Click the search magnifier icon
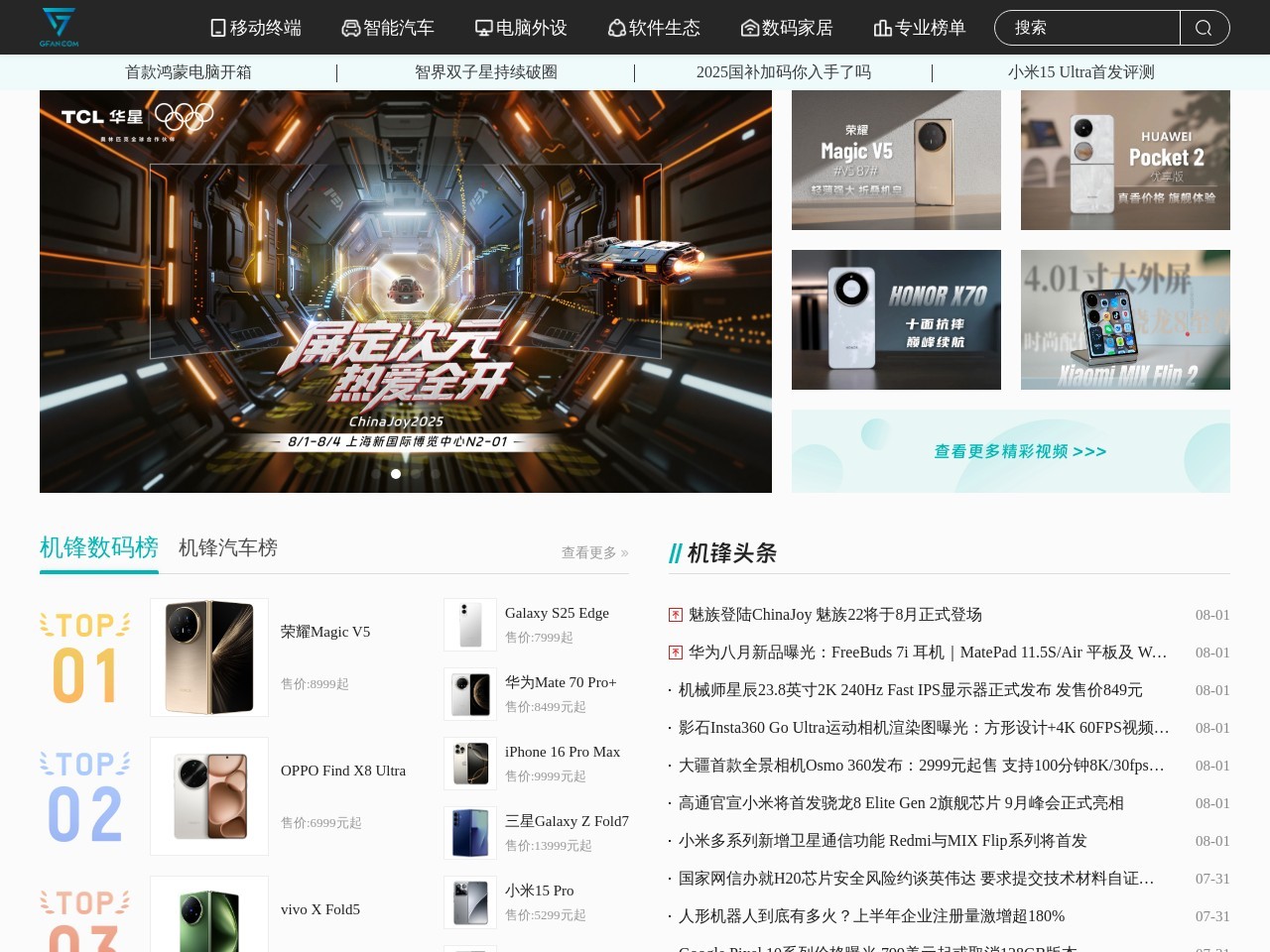 point(1204,28)
